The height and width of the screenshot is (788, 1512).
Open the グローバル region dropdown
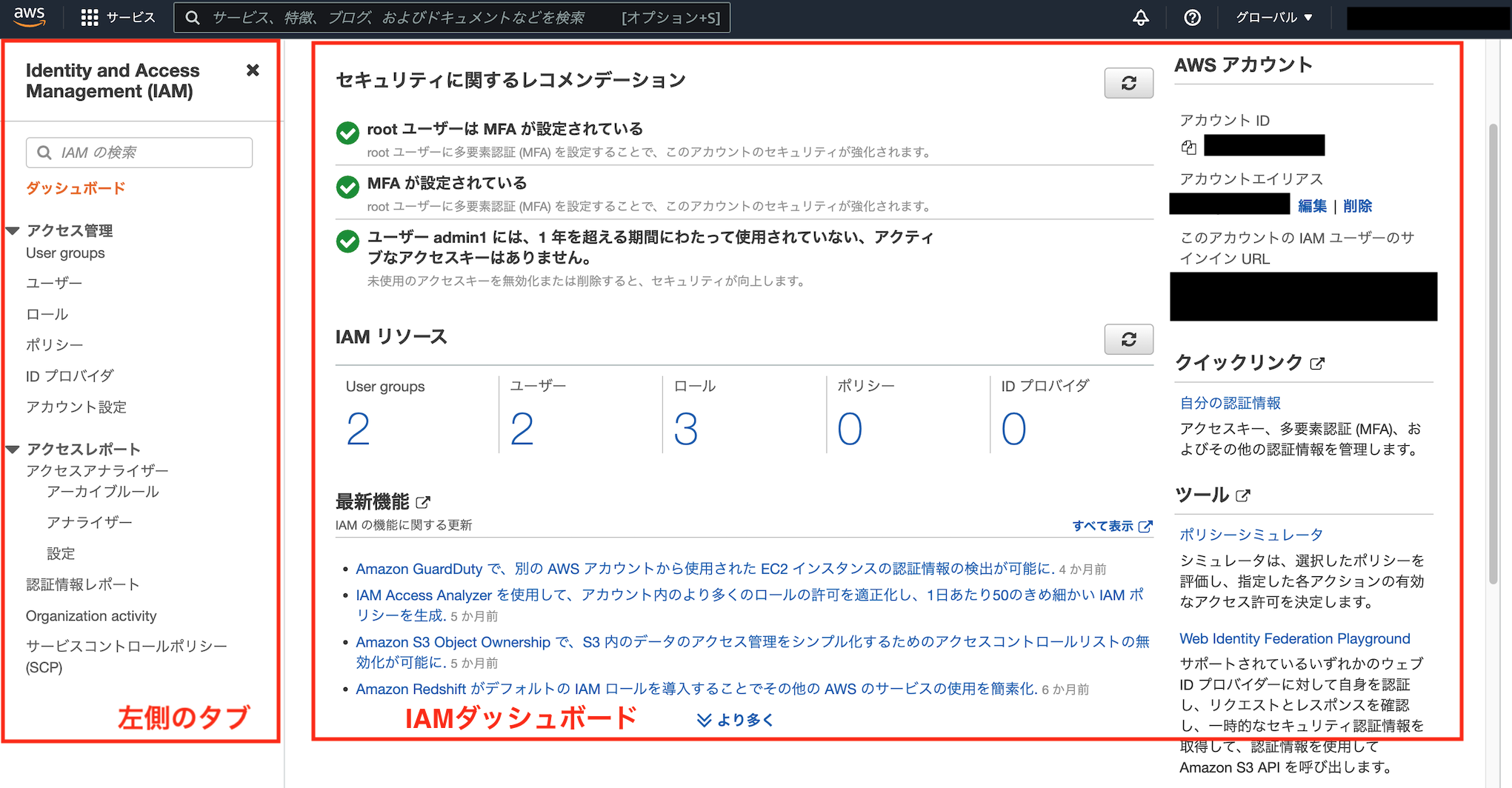click(x=1273, y=18)
